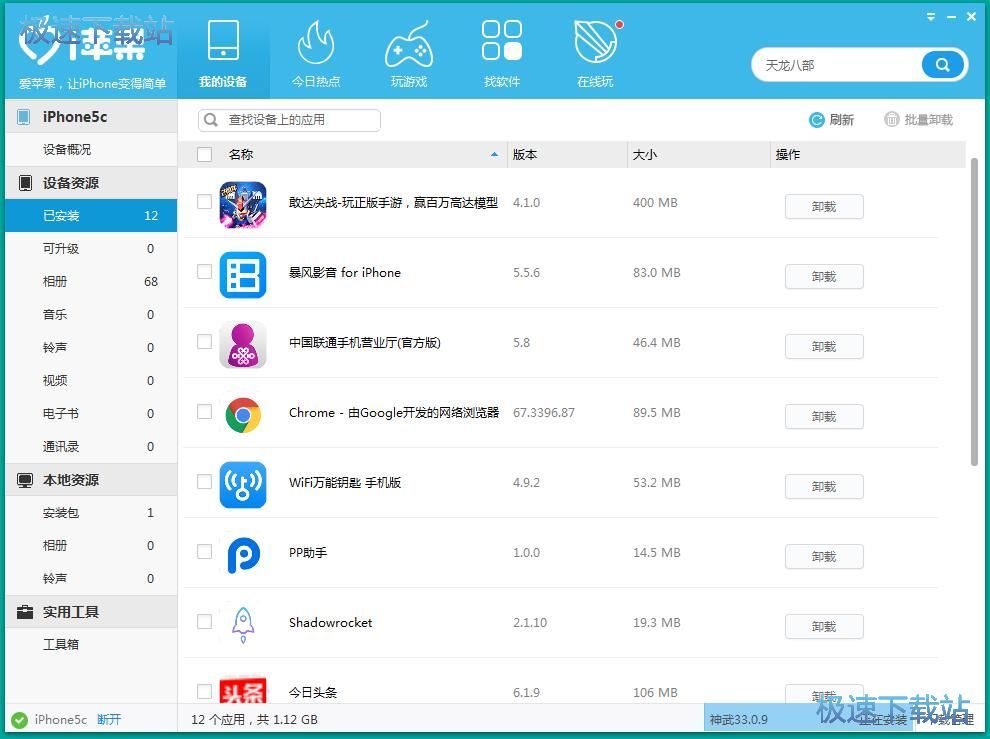
Task: Check the 暴风影音 for iPhone checkbox
Action: pos(204,272)
